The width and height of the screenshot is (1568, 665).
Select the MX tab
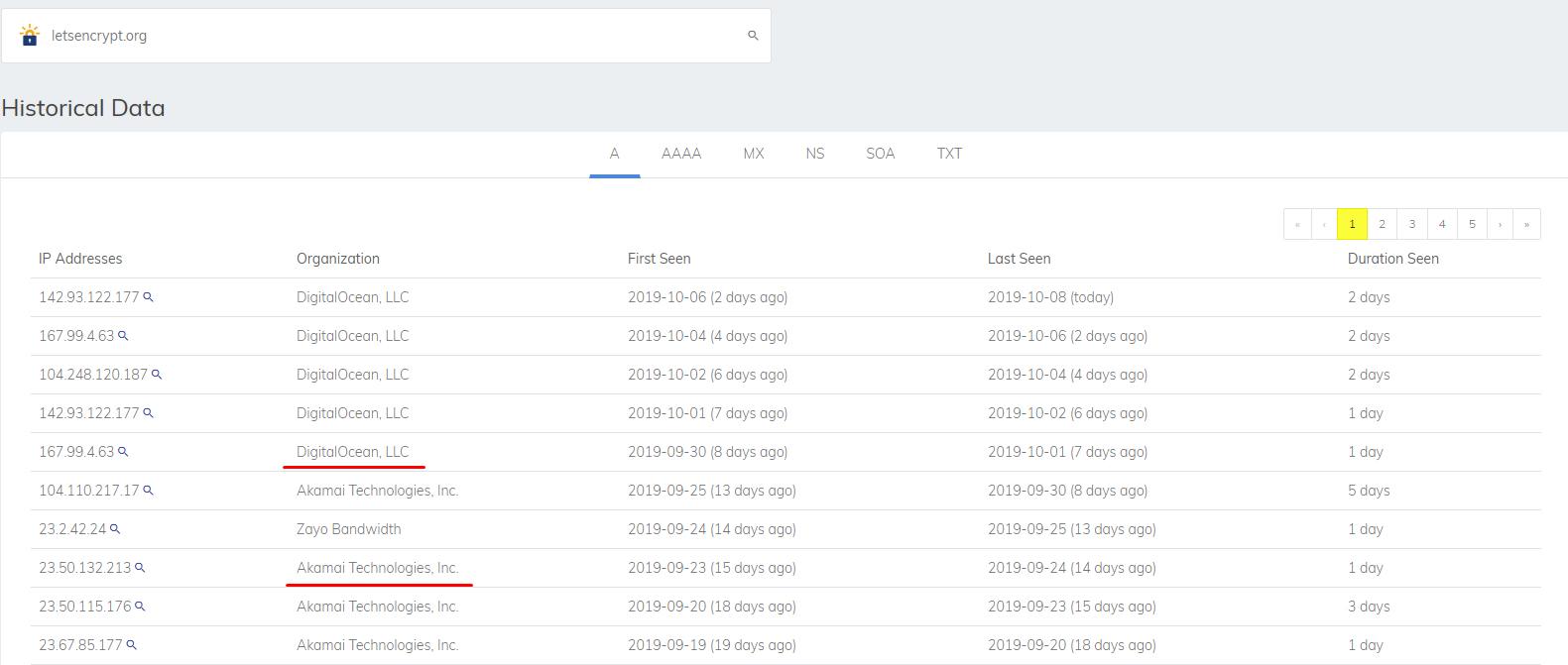754,154
